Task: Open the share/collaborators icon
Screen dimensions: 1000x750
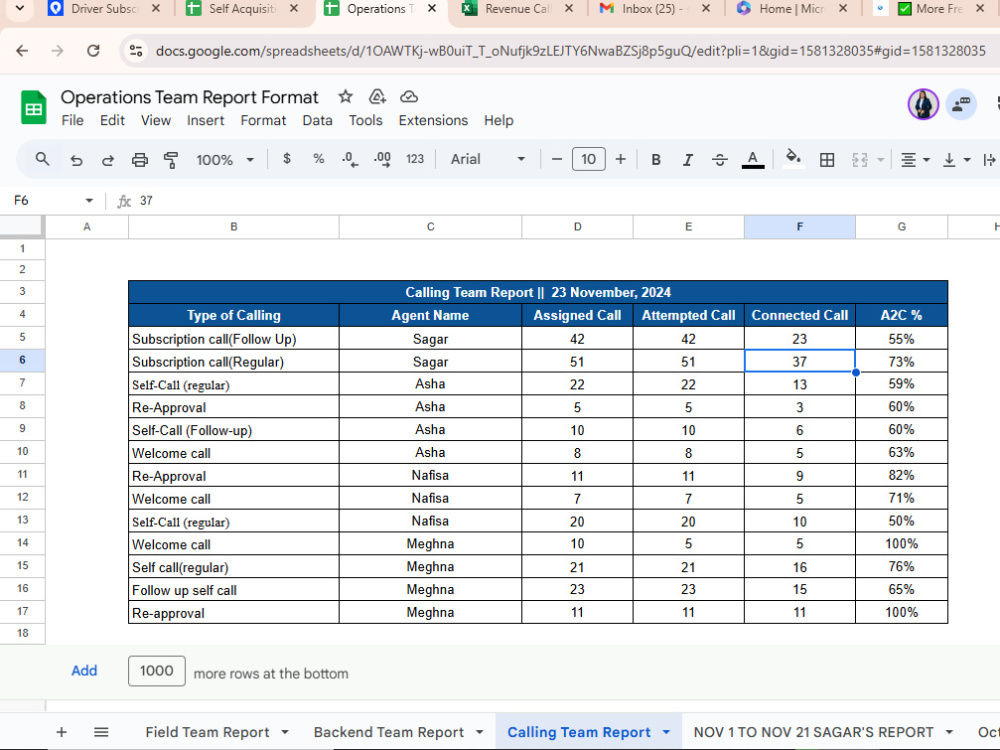Action: [x=960, y=105]
